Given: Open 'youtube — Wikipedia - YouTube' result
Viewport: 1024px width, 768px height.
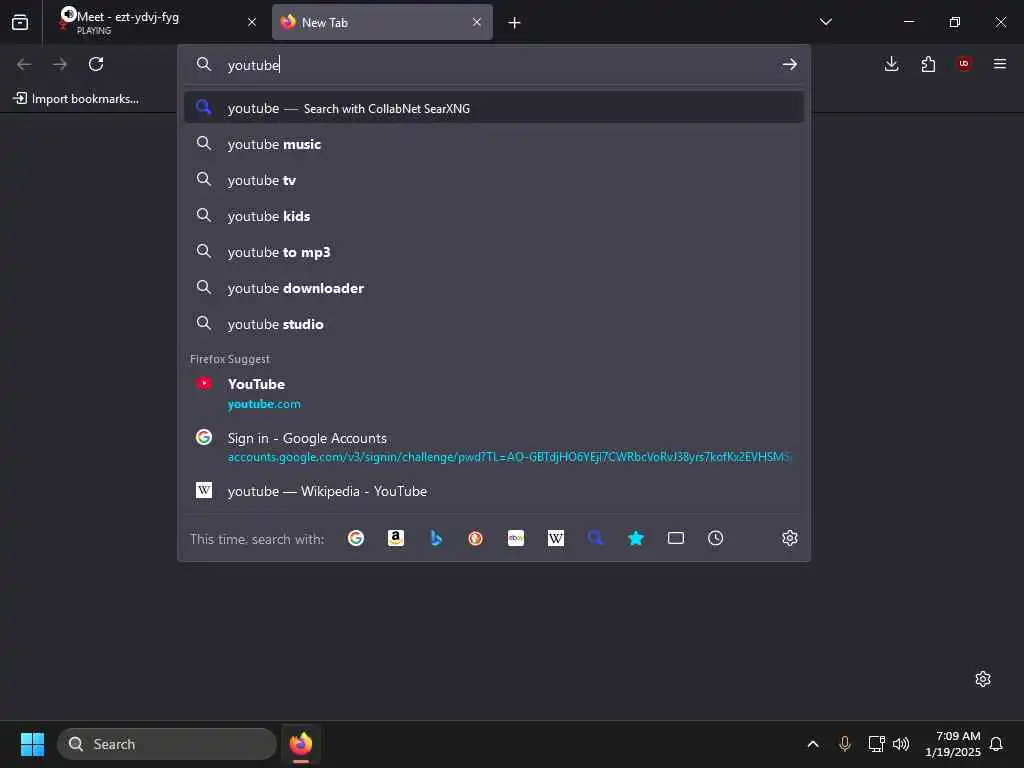Looking at the screenshot, I should coord(494,490).
